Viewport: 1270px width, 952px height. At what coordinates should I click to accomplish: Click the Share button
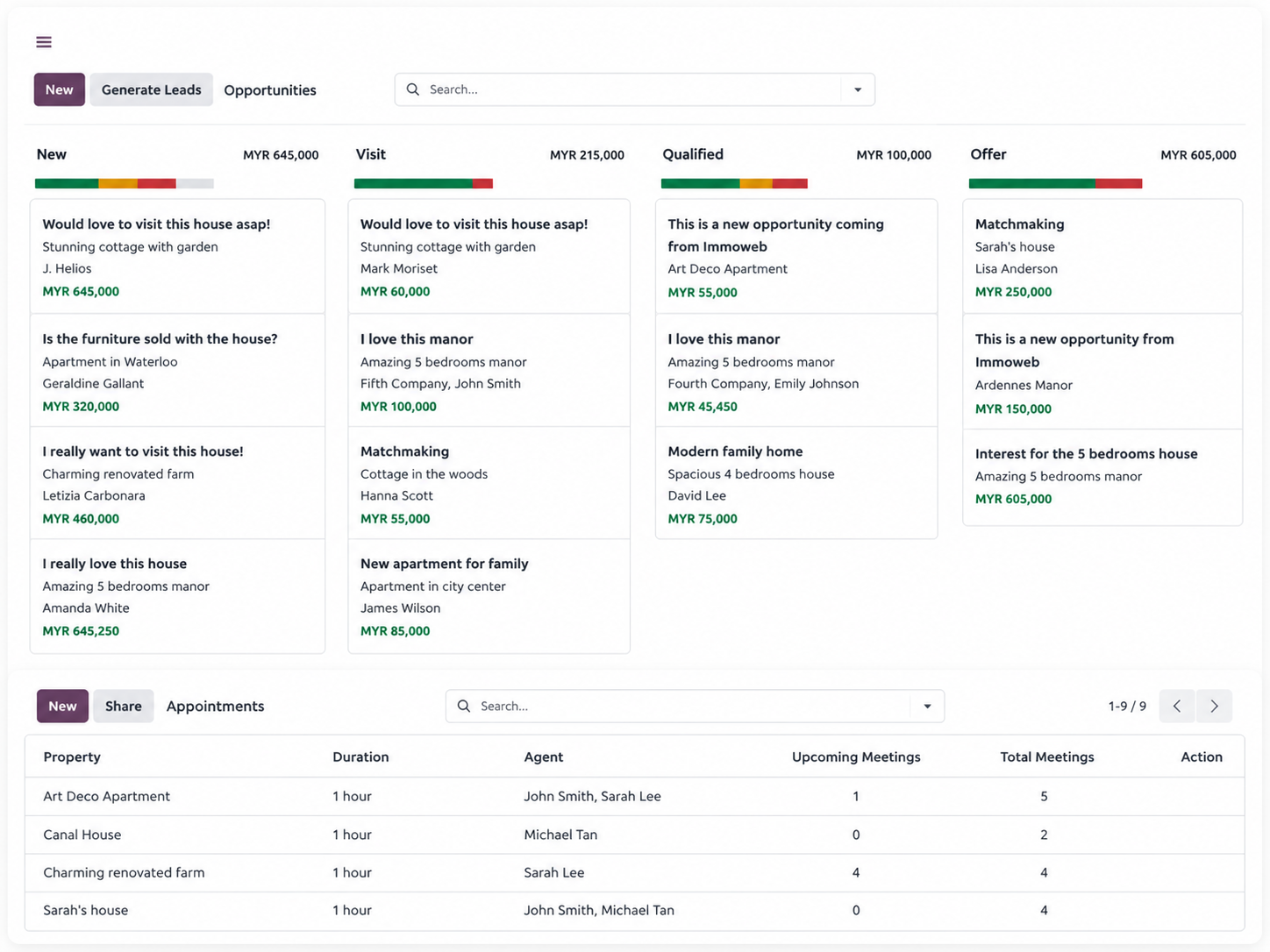(x=123, y=706)
